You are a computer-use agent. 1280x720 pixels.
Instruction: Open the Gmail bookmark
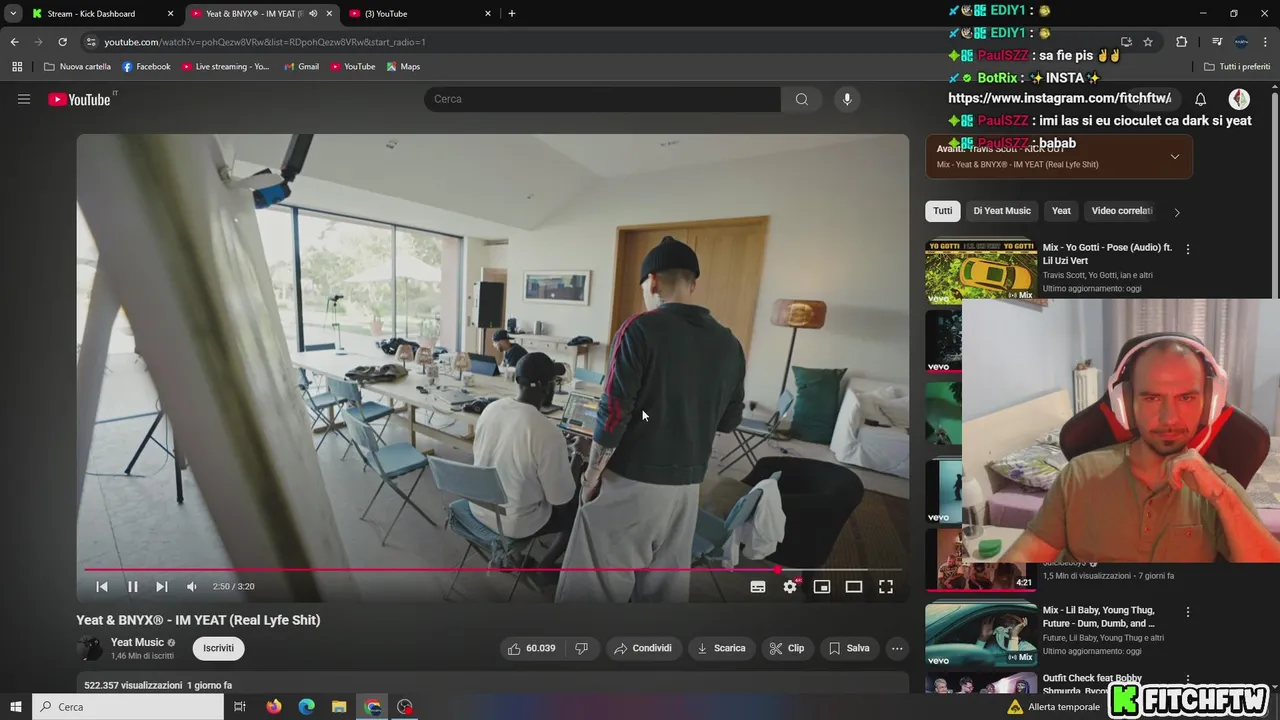[301, 67]
